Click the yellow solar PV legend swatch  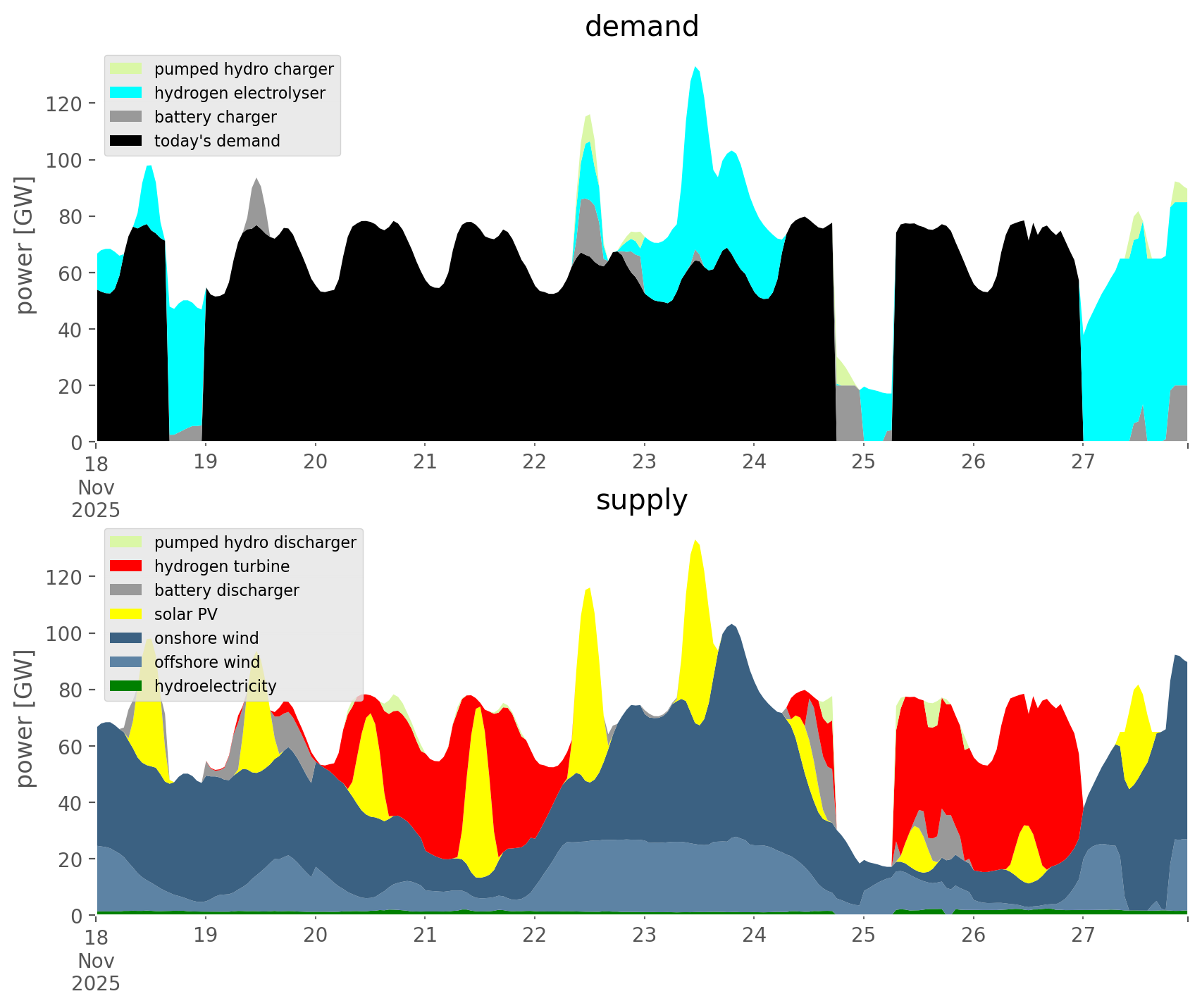tap(126, 614)
